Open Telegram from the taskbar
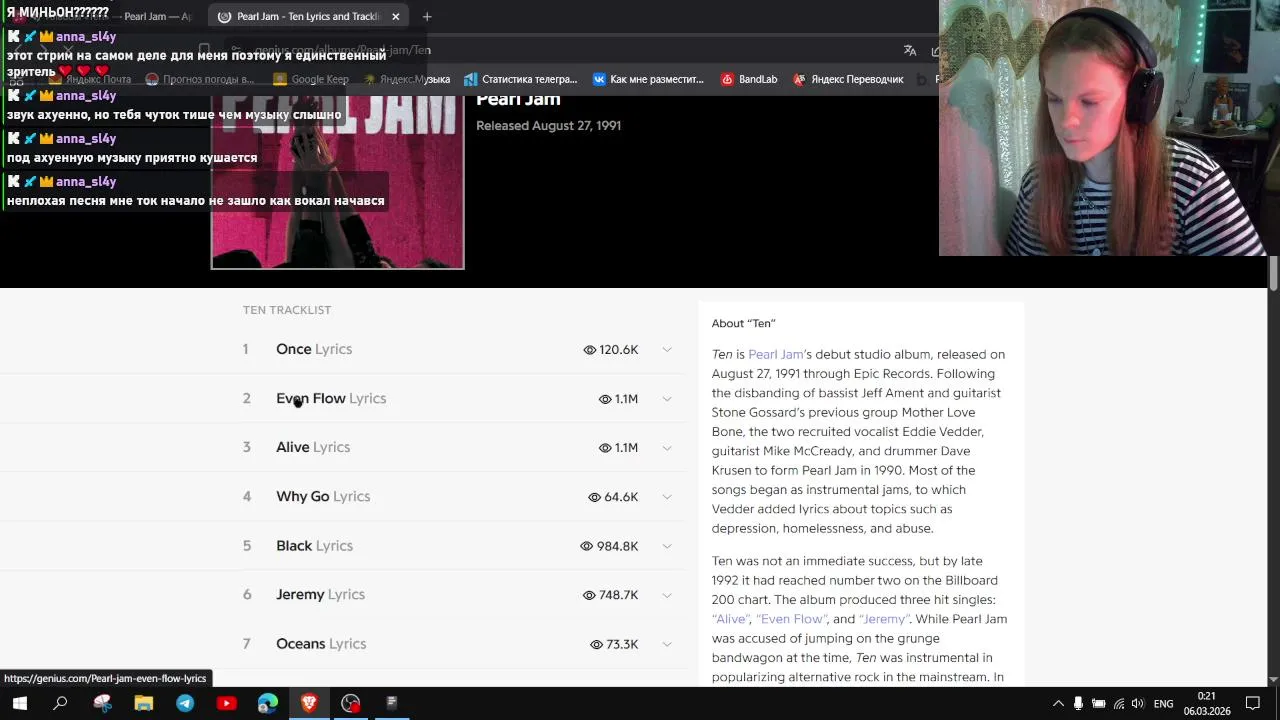The width and height of the screenshot is (1280, 720). tap(185, 703)
